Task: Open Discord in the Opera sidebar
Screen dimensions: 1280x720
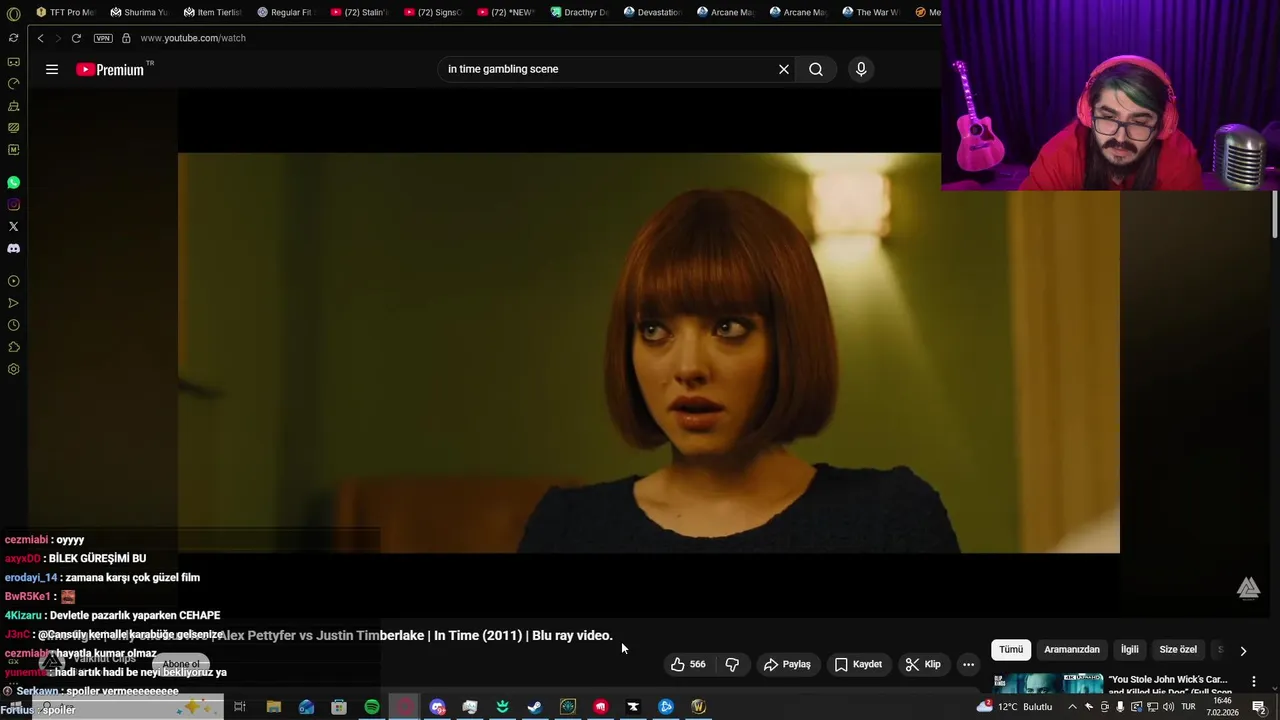Action: (13, 248)
